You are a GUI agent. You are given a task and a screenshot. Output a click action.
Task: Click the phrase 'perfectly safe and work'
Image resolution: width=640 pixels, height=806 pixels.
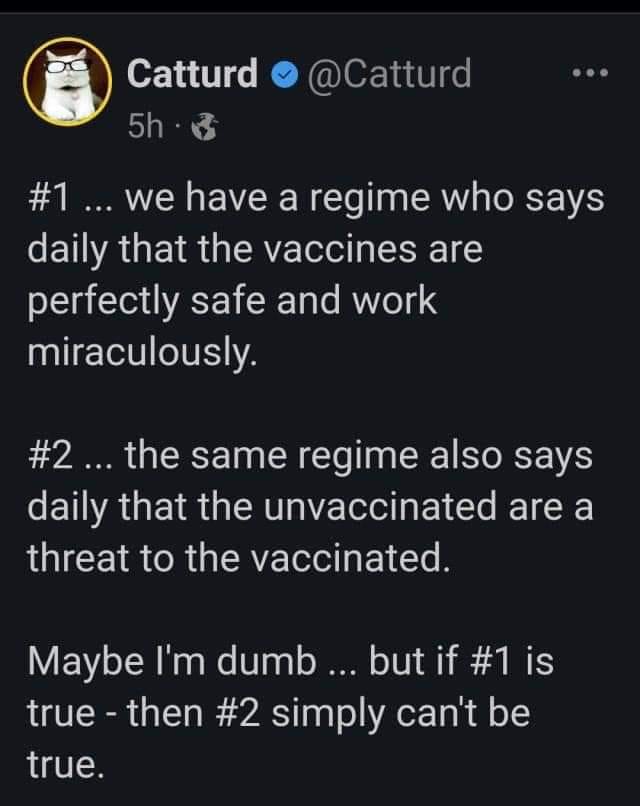pos(232,301)
